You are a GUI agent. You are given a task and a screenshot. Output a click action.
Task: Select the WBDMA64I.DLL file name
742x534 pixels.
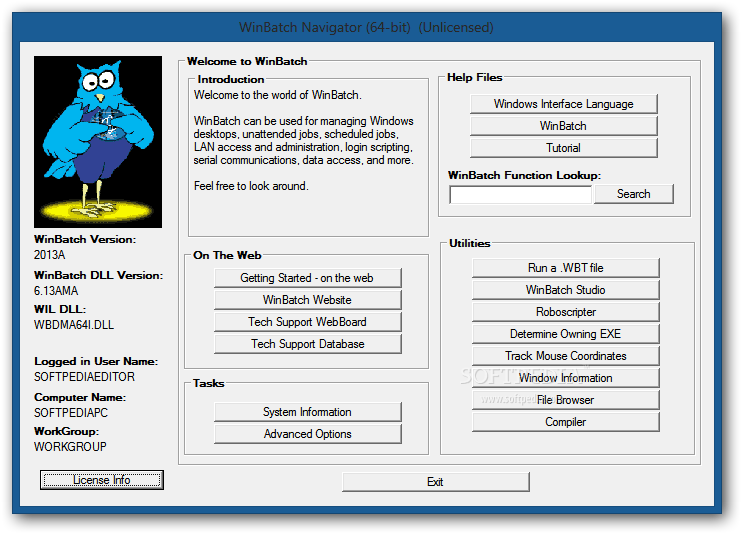pos(74,325)
